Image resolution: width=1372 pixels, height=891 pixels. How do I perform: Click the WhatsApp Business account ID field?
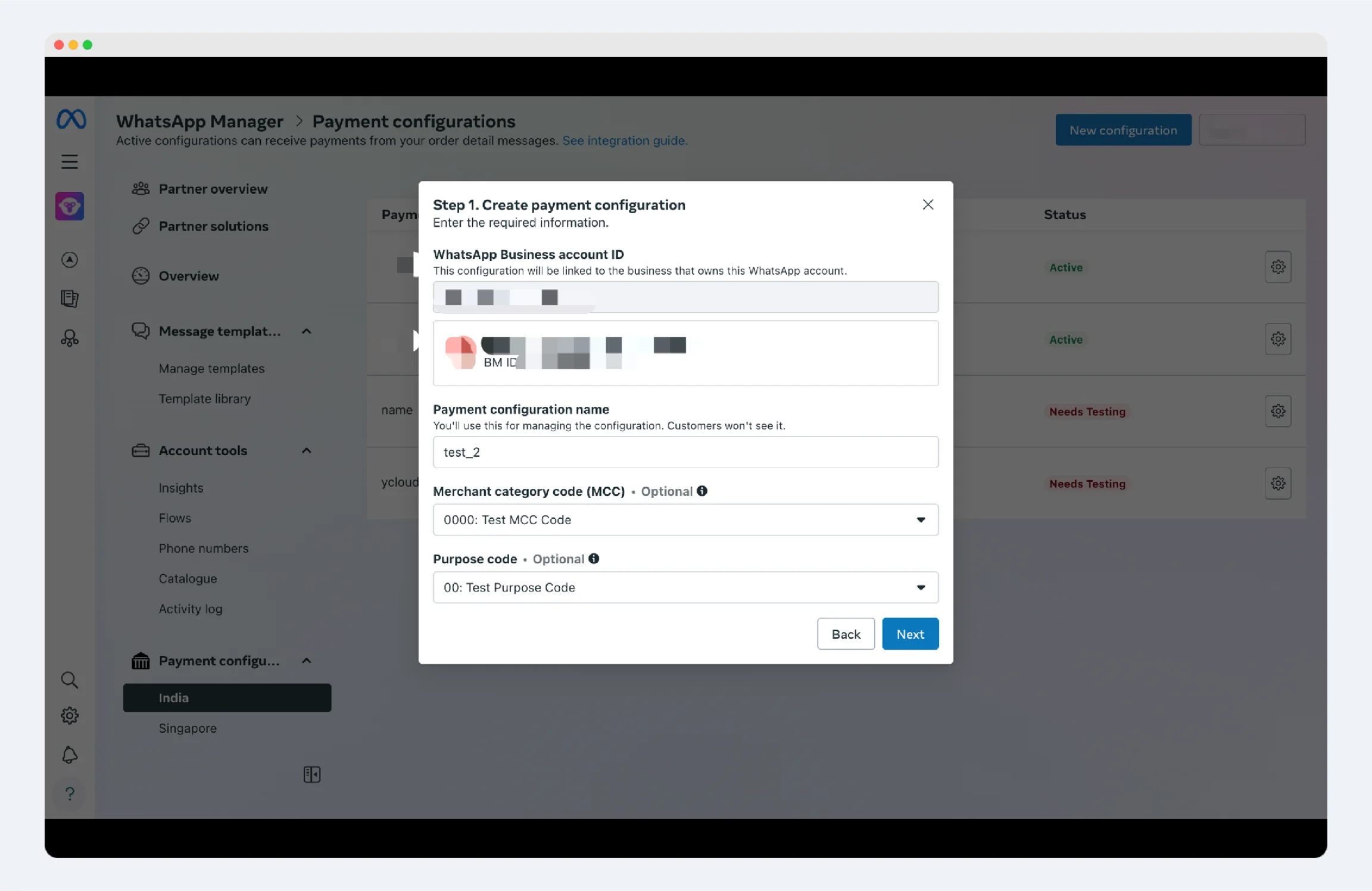pos(685,297)
